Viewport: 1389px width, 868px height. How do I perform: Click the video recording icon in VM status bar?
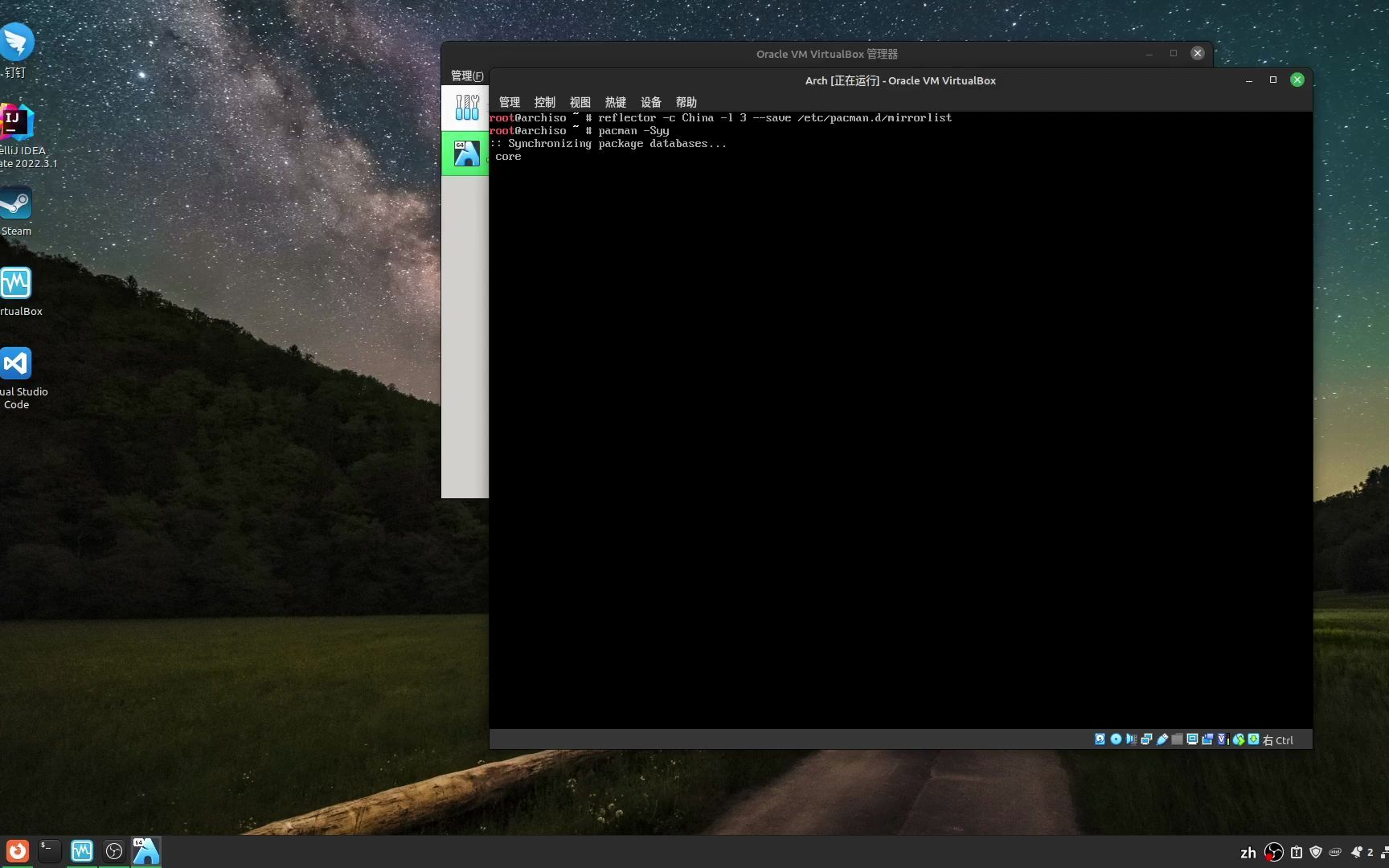tap(1207, 739)
